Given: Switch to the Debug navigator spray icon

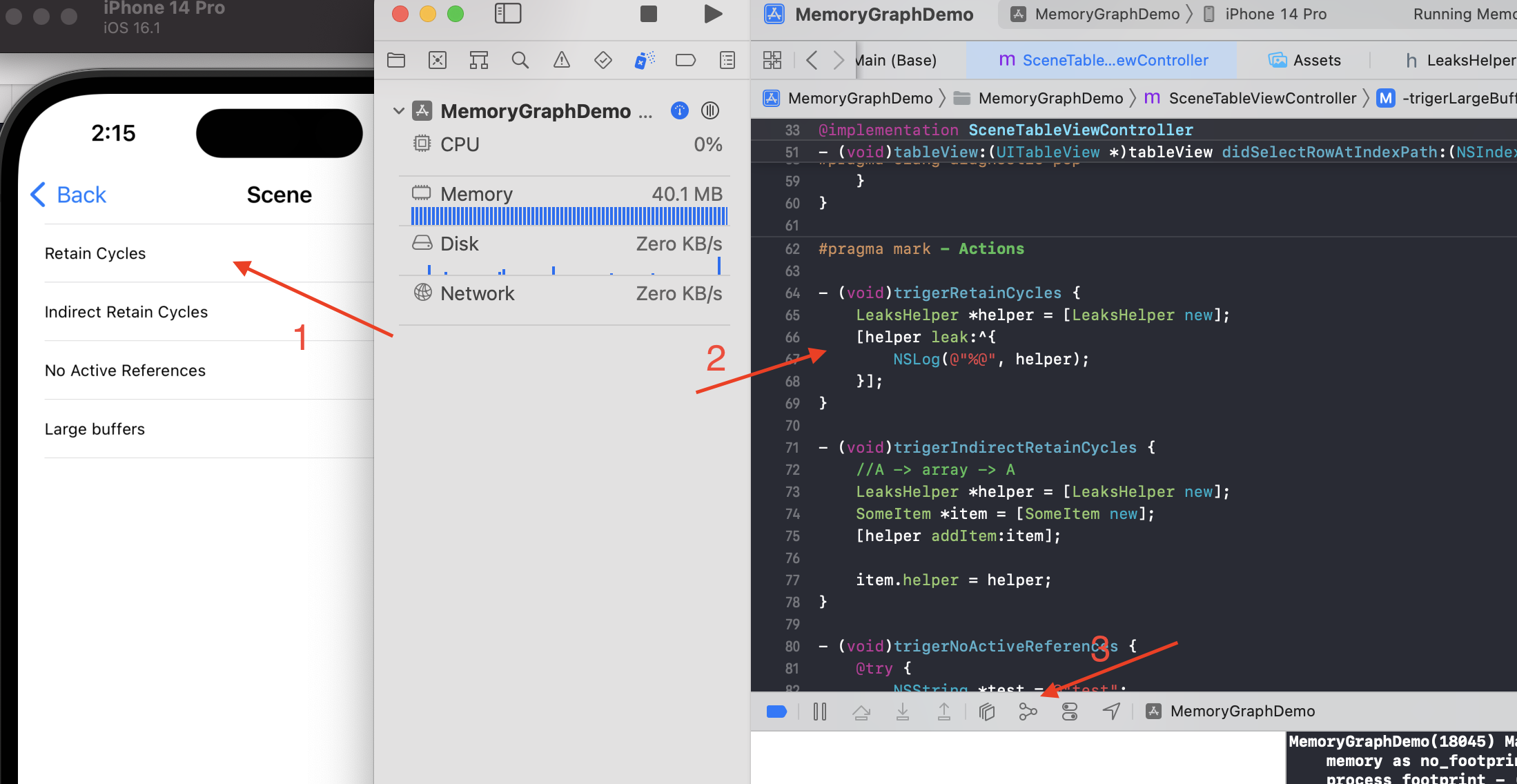Looking at the screenshot, I should [x=644, y=61].
